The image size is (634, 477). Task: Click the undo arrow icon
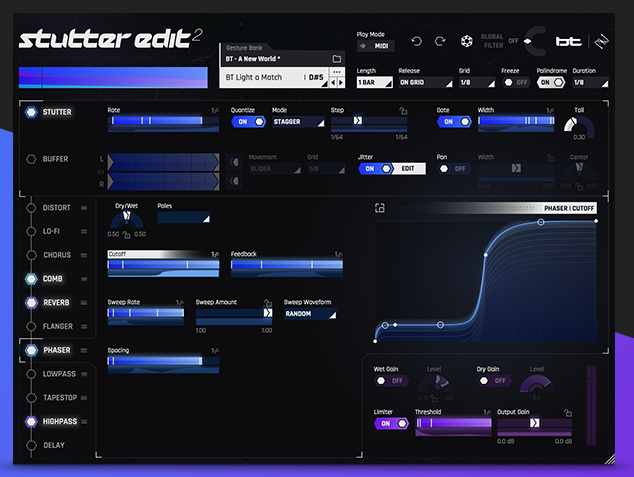(417, 42)
